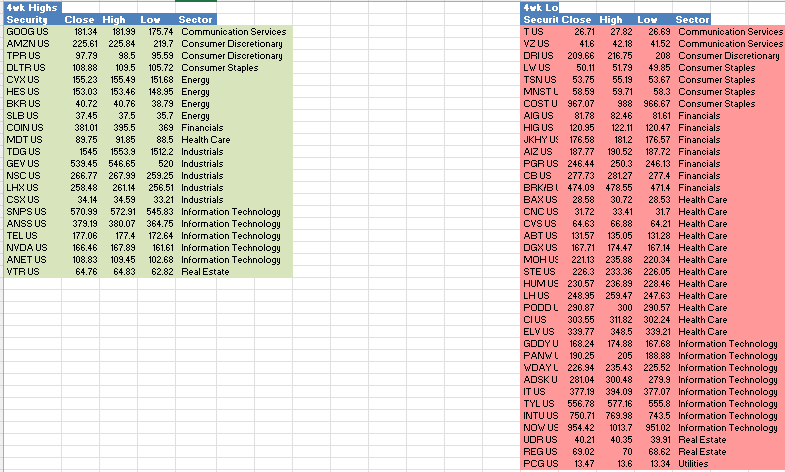
Task: Click the ELV US ticker
Action: click(540, 332)
